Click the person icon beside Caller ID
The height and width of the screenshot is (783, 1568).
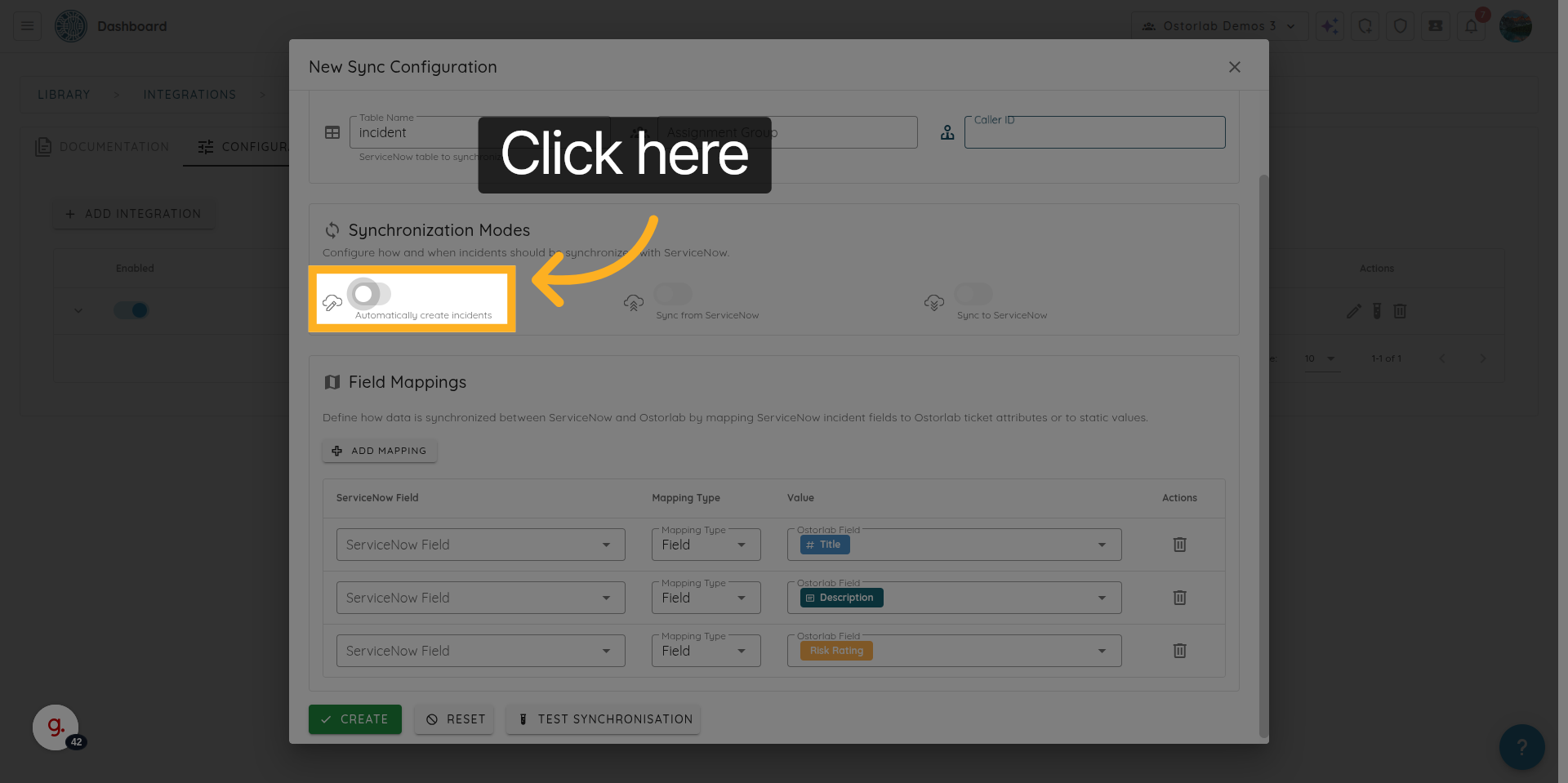(x=947, y=131)
